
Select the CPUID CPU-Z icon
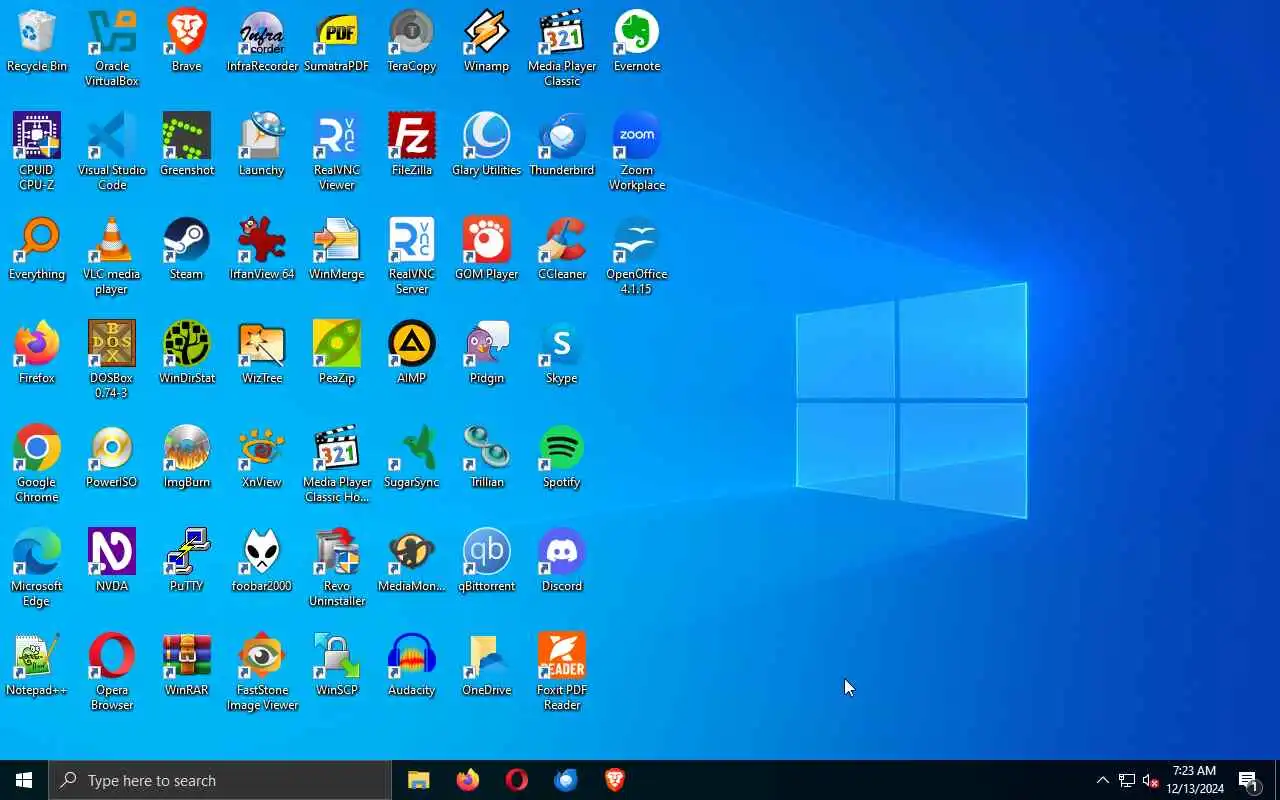point(37,153)
